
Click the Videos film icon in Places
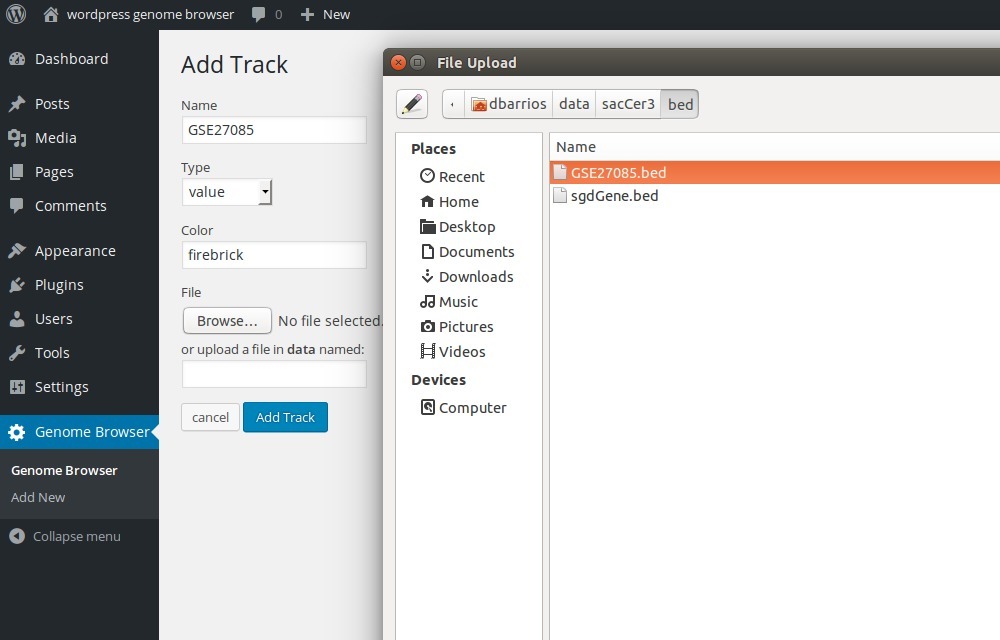coord(427,351)
